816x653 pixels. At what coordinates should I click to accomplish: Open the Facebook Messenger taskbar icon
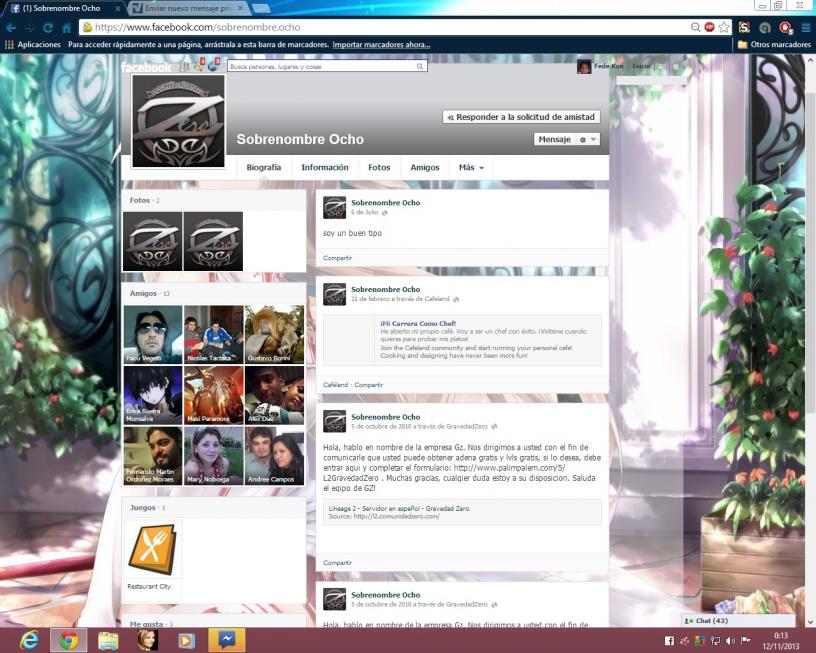[x=226, y=641]
